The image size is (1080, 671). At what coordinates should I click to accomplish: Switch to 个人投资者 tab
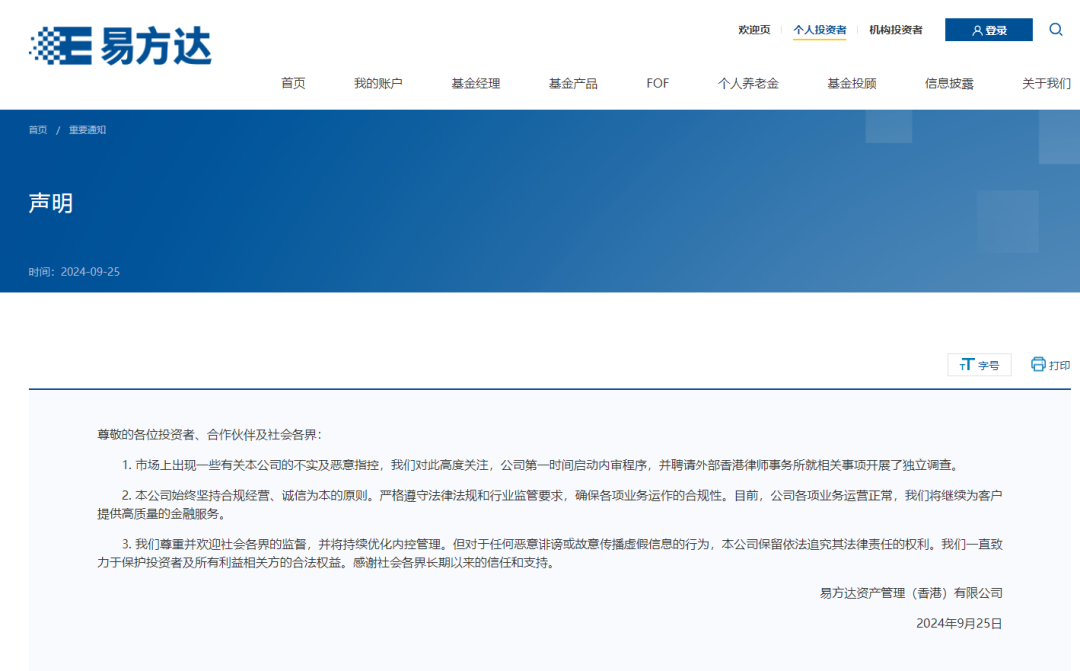[x=820, y=30]
